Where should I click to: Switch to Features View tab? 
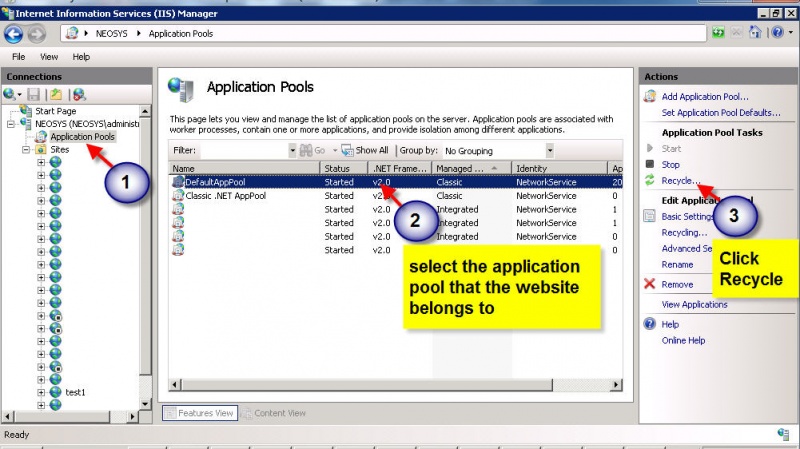tap(200, 413)
